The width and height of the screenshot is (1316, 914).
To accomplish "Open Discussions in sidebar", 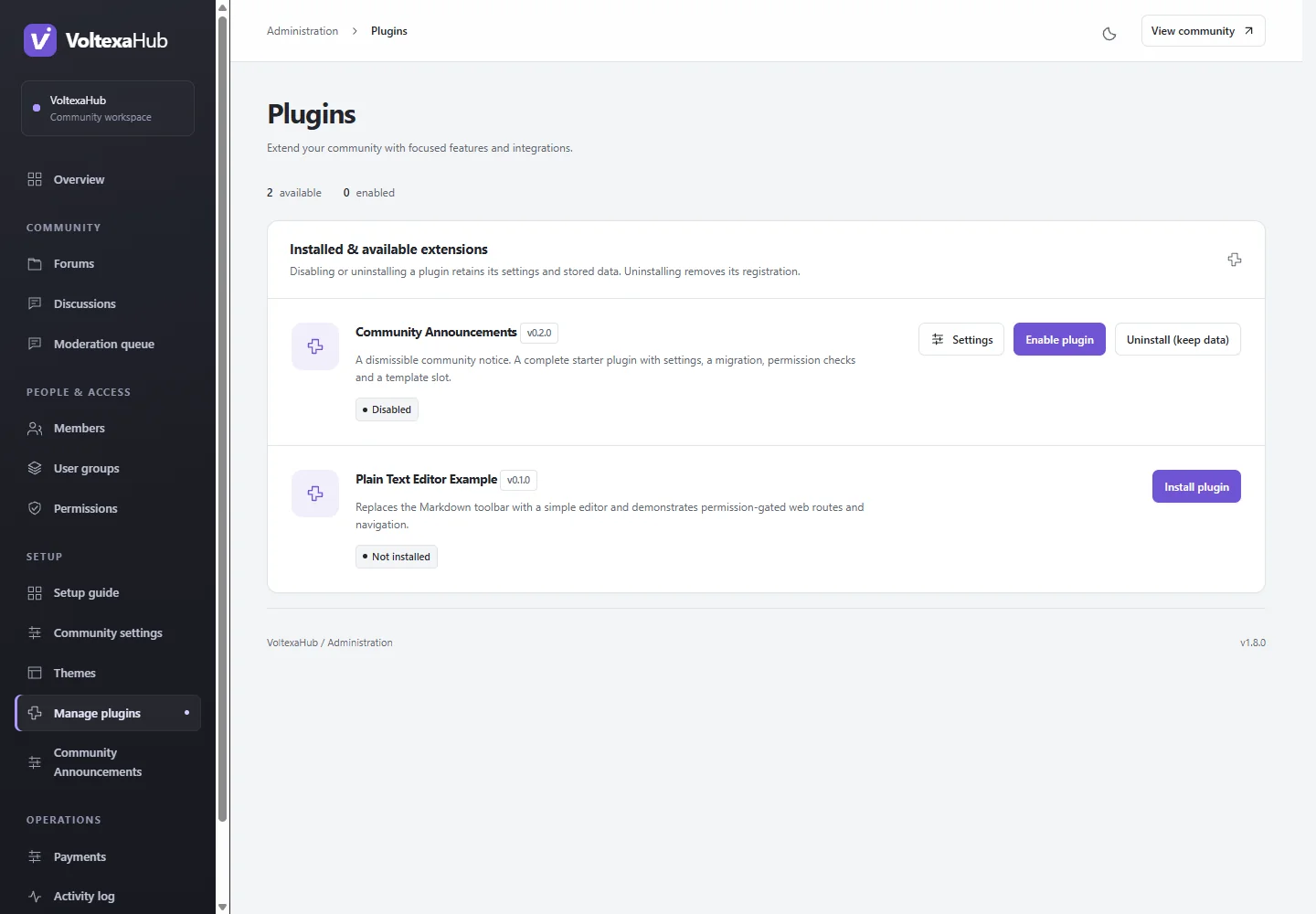I will tap(108, 303).
